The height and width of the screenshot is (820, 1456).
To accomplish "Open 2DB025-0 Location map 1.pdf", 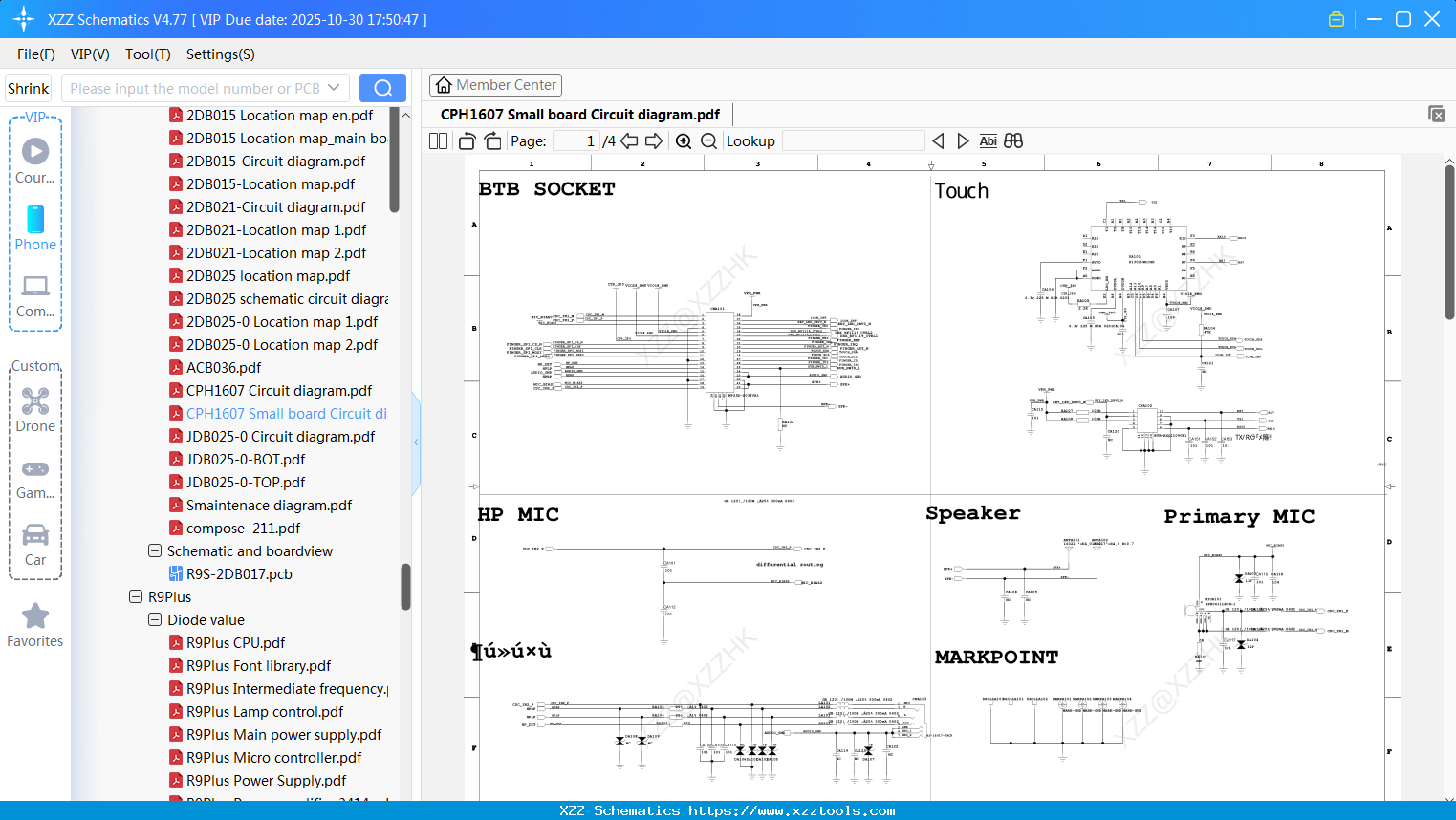I will (282, 322).
